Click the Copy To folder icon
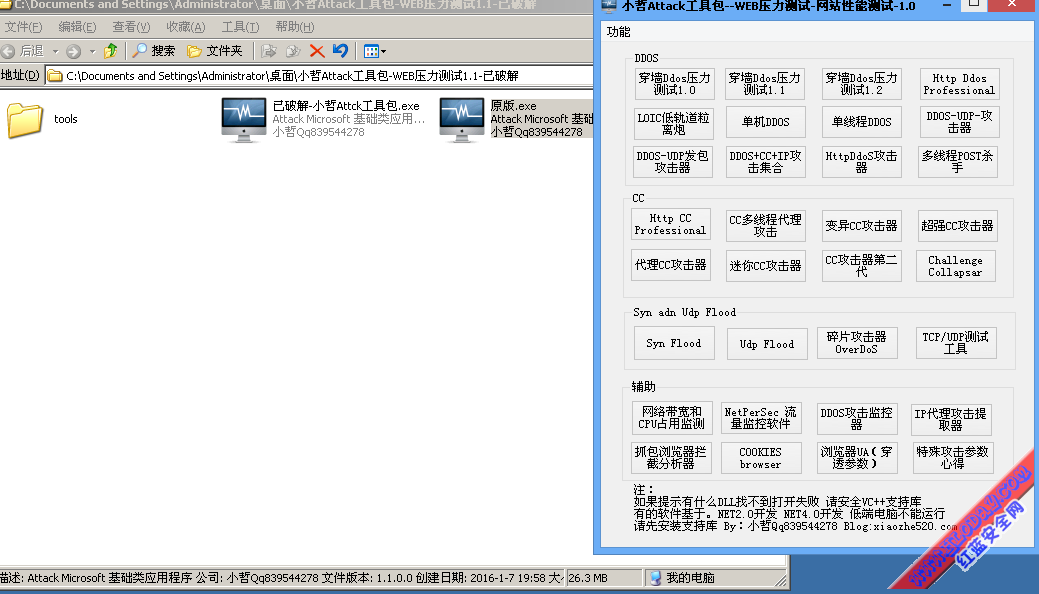Screen dimensions: 1039x594 293,51
